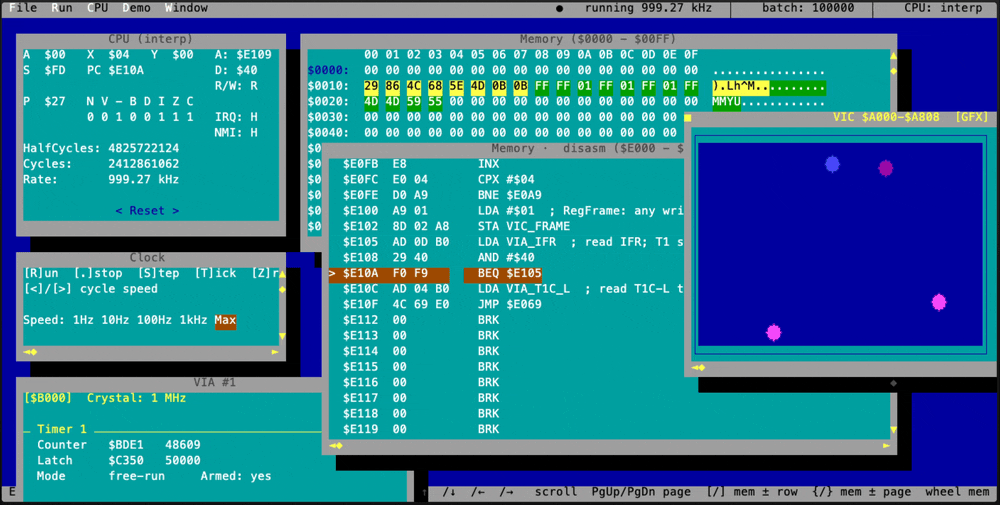Click memory byte 29 highlighted in yellow
1000x505 pixels.
coord(371,86)
